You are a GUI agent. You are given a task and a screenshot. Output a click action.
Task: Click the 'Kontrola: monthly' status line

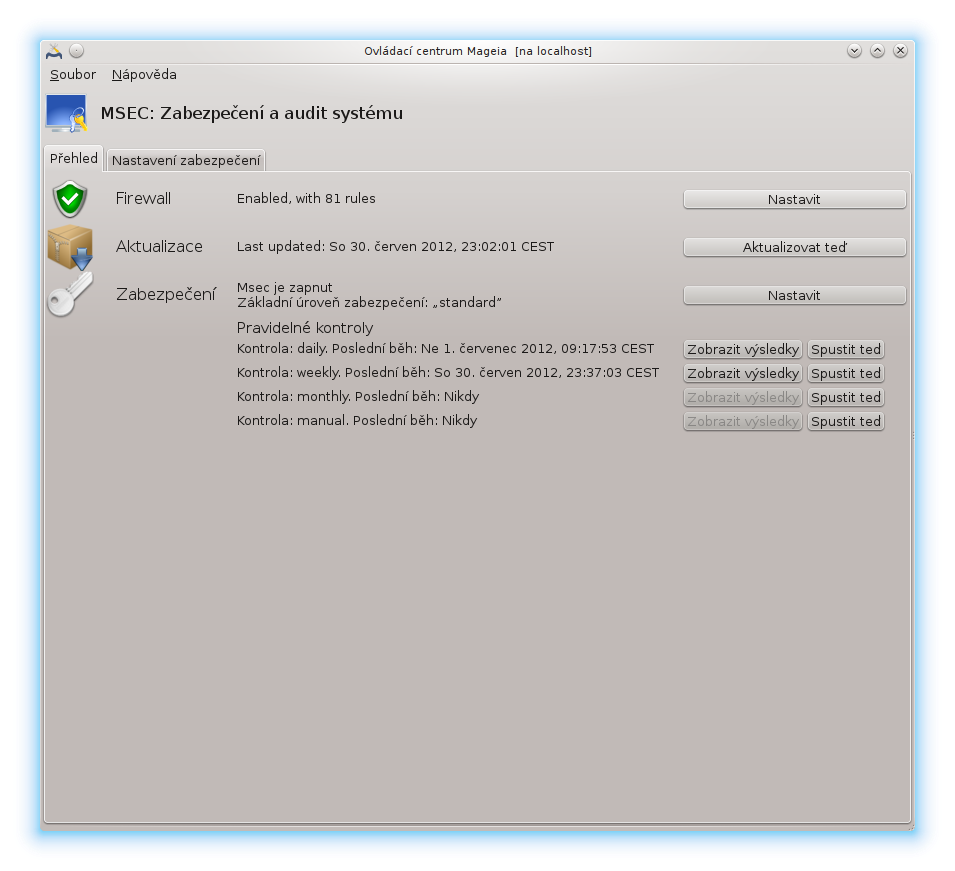click(x=358, y=397)
